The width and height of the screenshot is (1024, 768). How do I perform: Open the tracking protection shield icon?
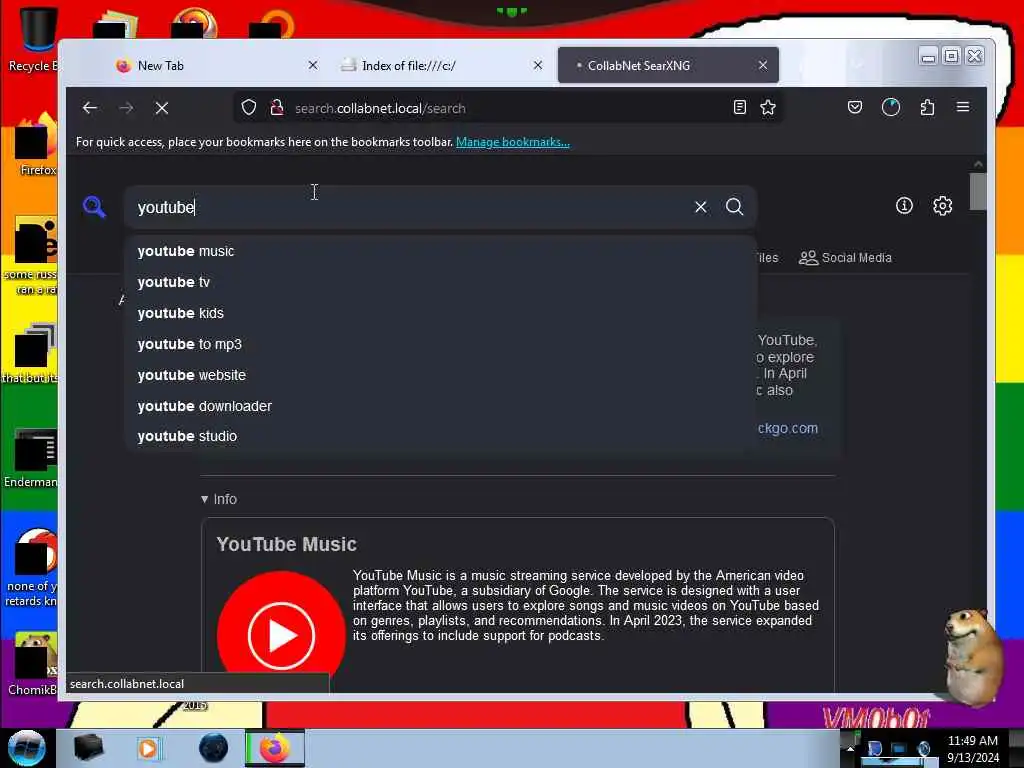click(x=248, y=108)
